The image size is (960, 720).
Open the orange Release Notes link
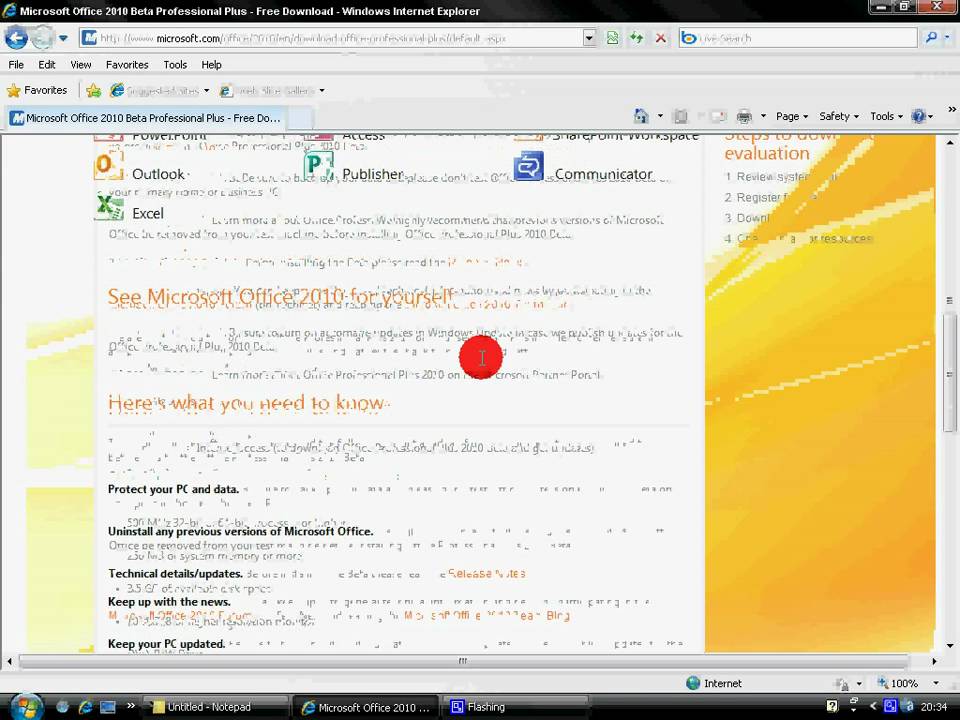click(486, 574)
